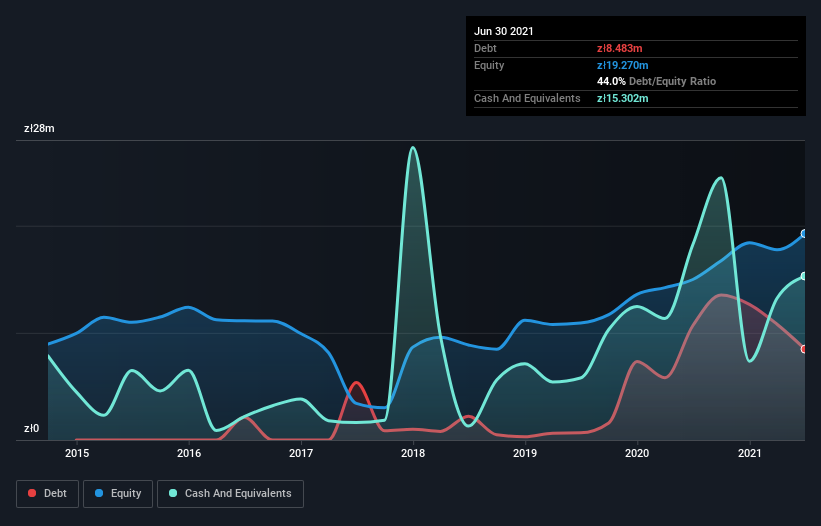
Task: Click the blue Equity end-point marker
Action: tap(804, 233)
